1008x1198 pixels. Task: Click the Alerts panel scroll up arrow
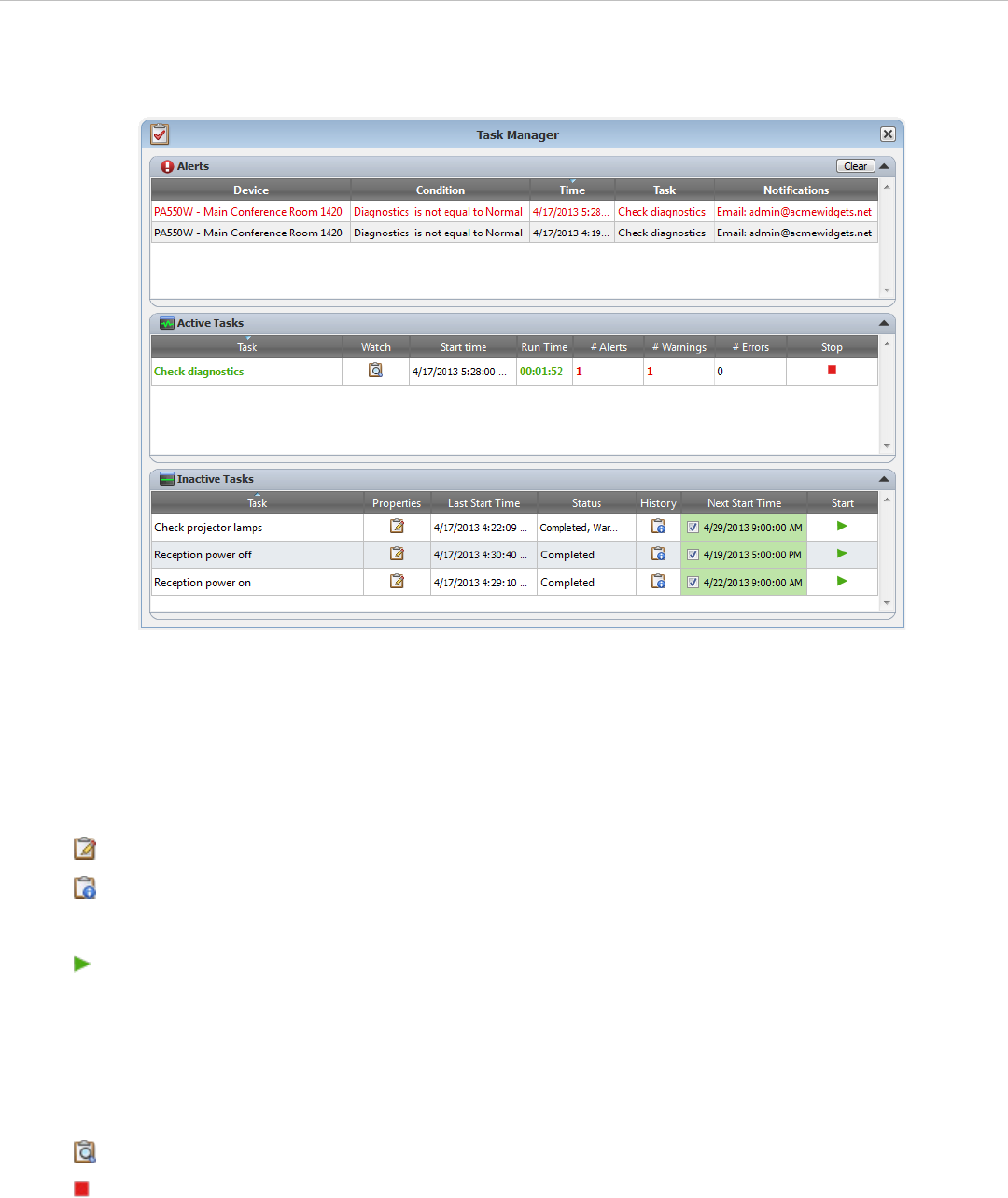(887, 187)
